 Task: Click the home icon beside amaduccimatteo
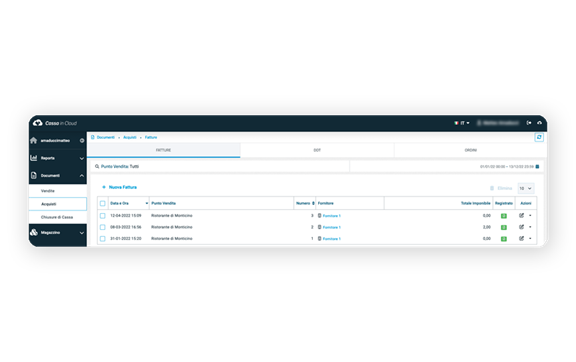click(34, 140)
